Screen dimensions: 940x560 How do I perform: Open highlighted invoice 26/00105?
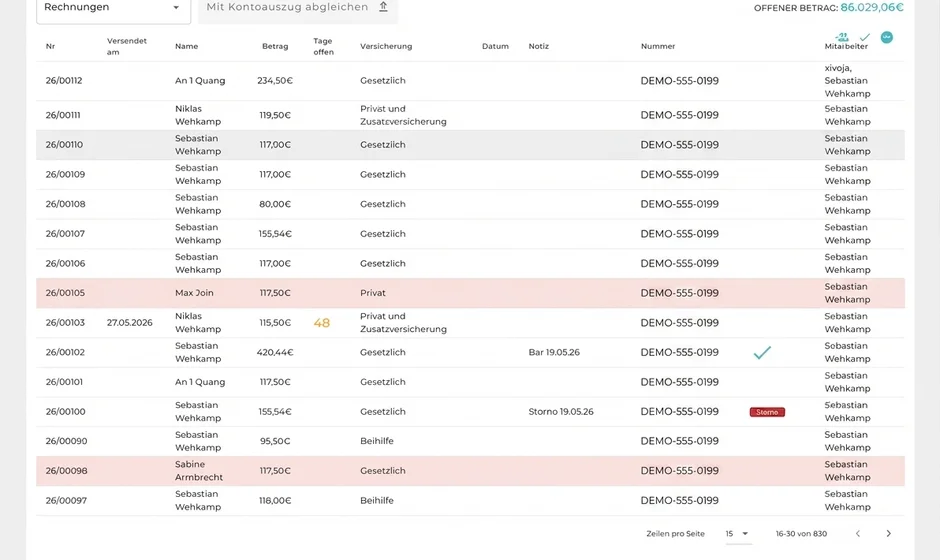click(470, 293)
